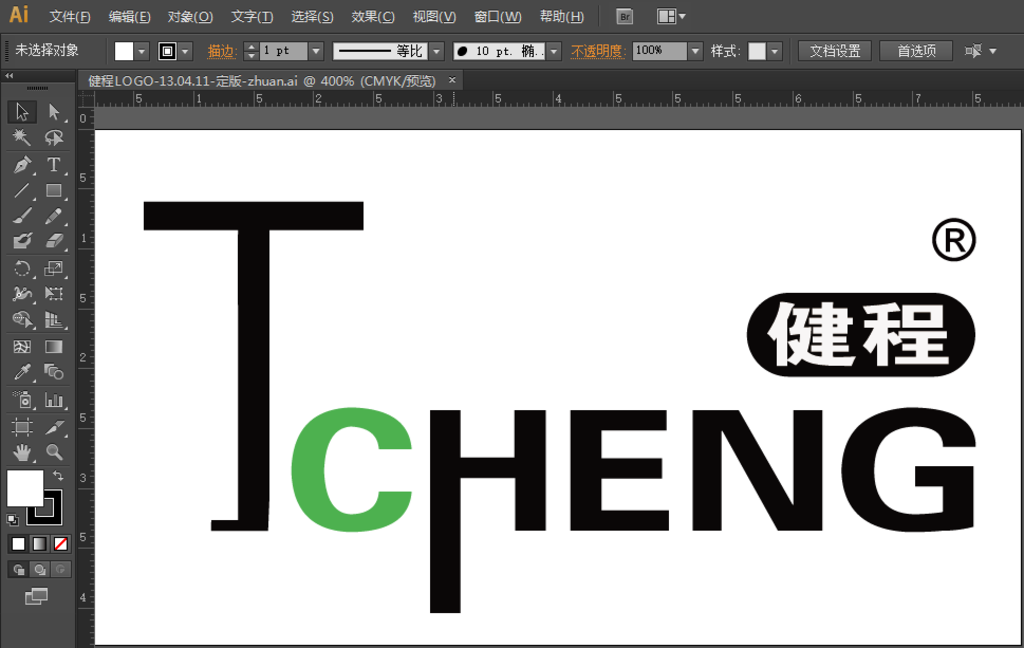Pick the Hand tool
Screen dimensions: 1024x648
[22, 452]
